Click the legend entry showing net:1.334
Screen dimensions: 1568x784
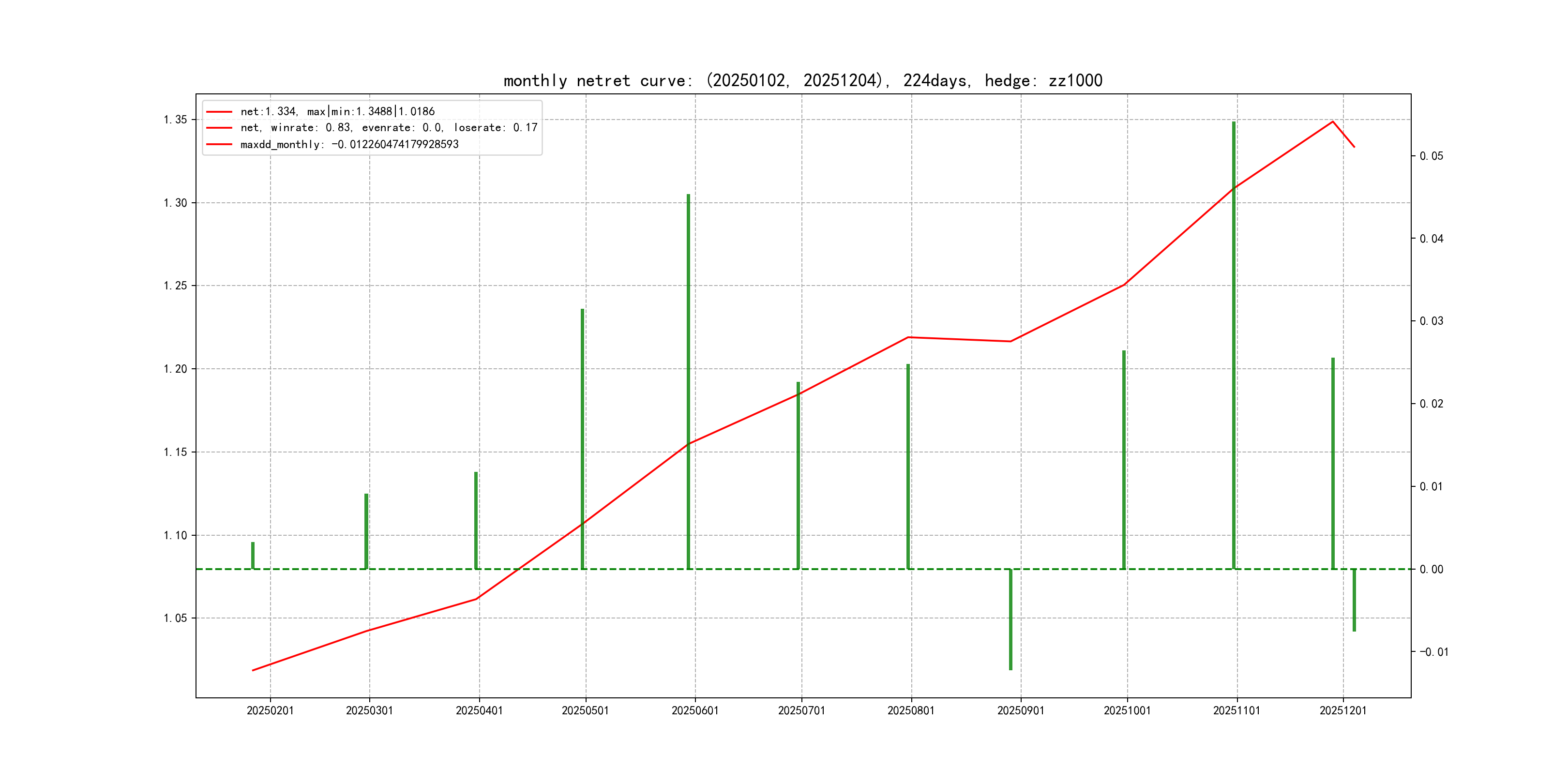(337, 111)
